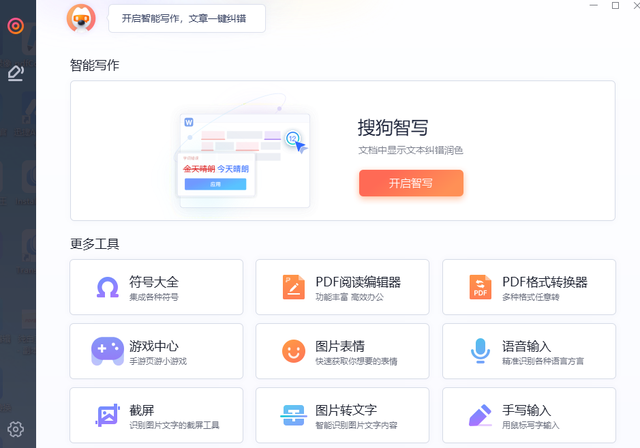The height and width of the screenshot is (448, 640).
Task: Open the 截屏 tool title
Action: (142, 410)
